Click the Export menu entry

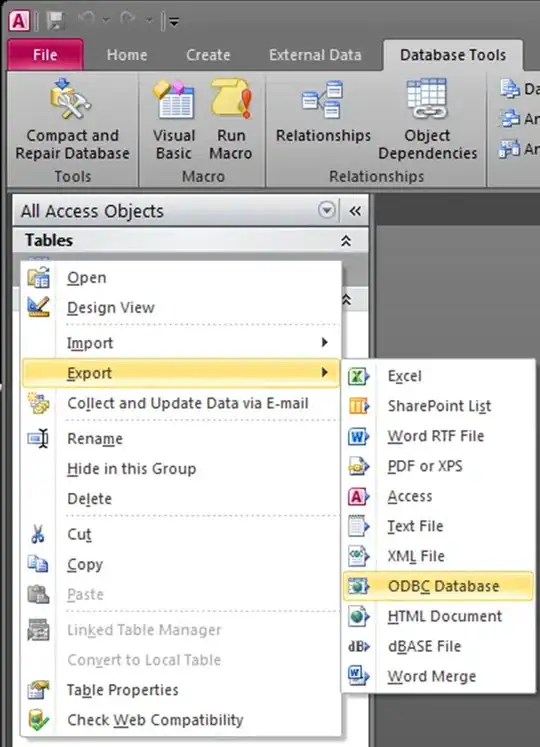click(181, 373)
